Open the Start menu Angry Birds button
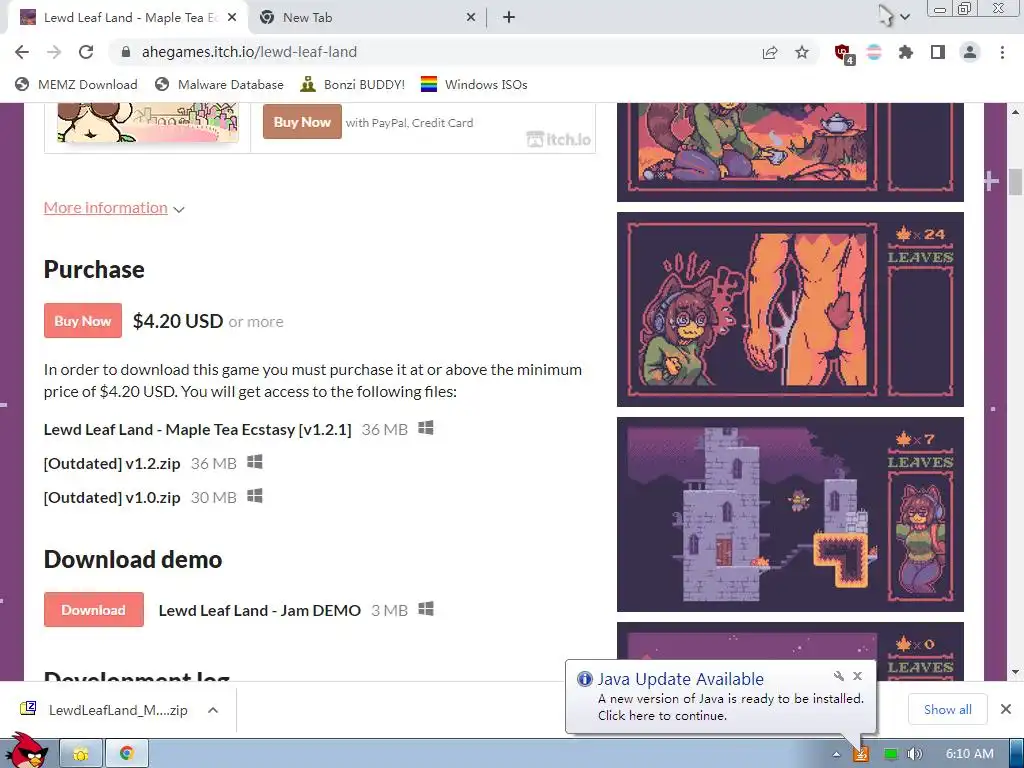This screenshot has height=768, width=1024. coord(27,751)
